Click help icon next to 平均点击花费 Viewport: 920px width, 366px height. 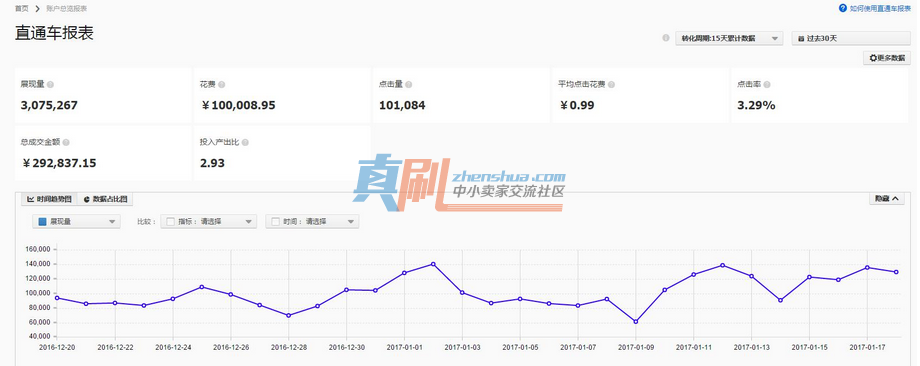(x=611, y=84)
